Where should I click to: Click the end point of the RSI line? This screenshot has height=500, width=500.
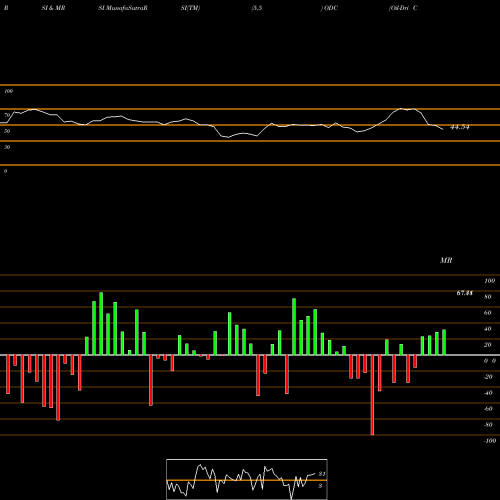click(x=443, y=129)
